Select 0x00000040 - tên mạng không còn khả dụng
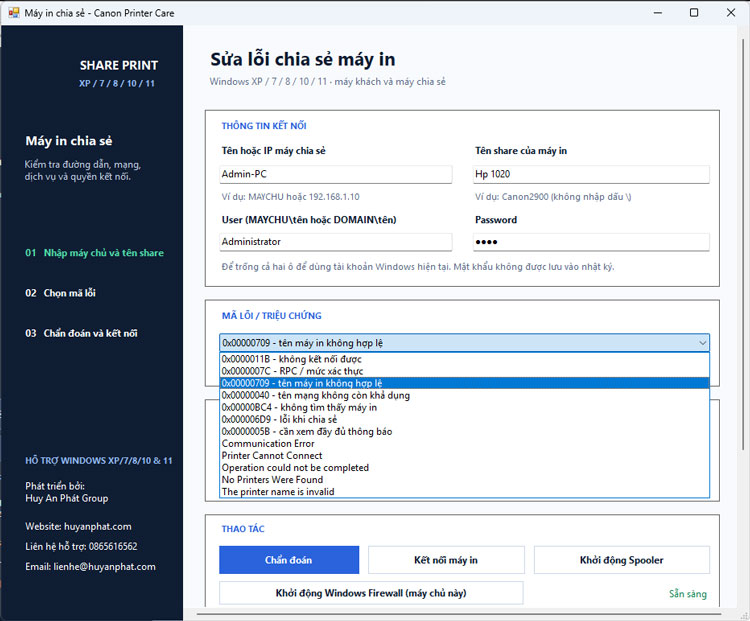Image resolution: width=750 pixels, height=621 pixels. point(464,395)
